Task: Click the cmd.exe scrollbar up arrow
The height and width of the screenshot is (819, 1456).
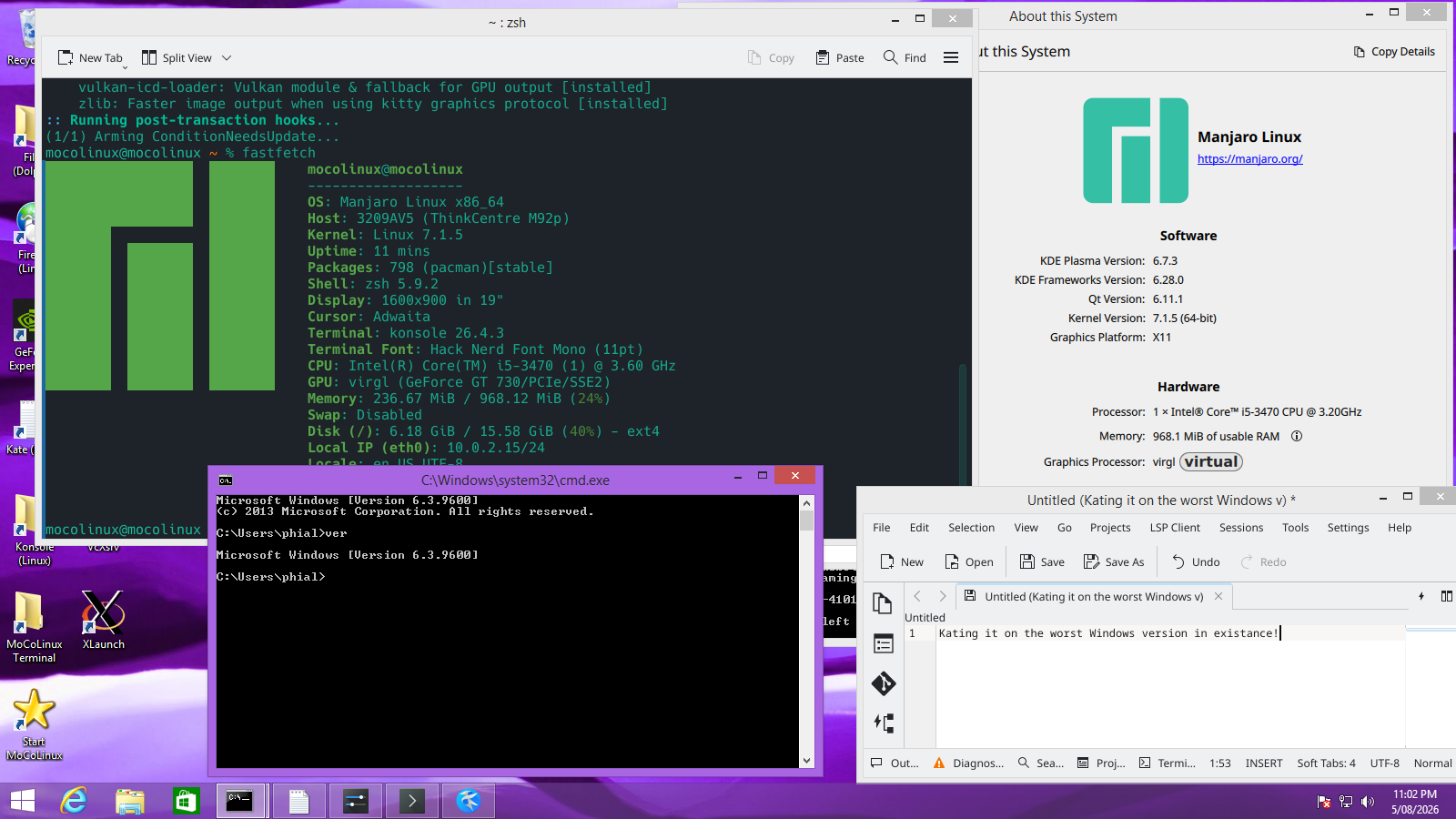Action: (806, 502)
